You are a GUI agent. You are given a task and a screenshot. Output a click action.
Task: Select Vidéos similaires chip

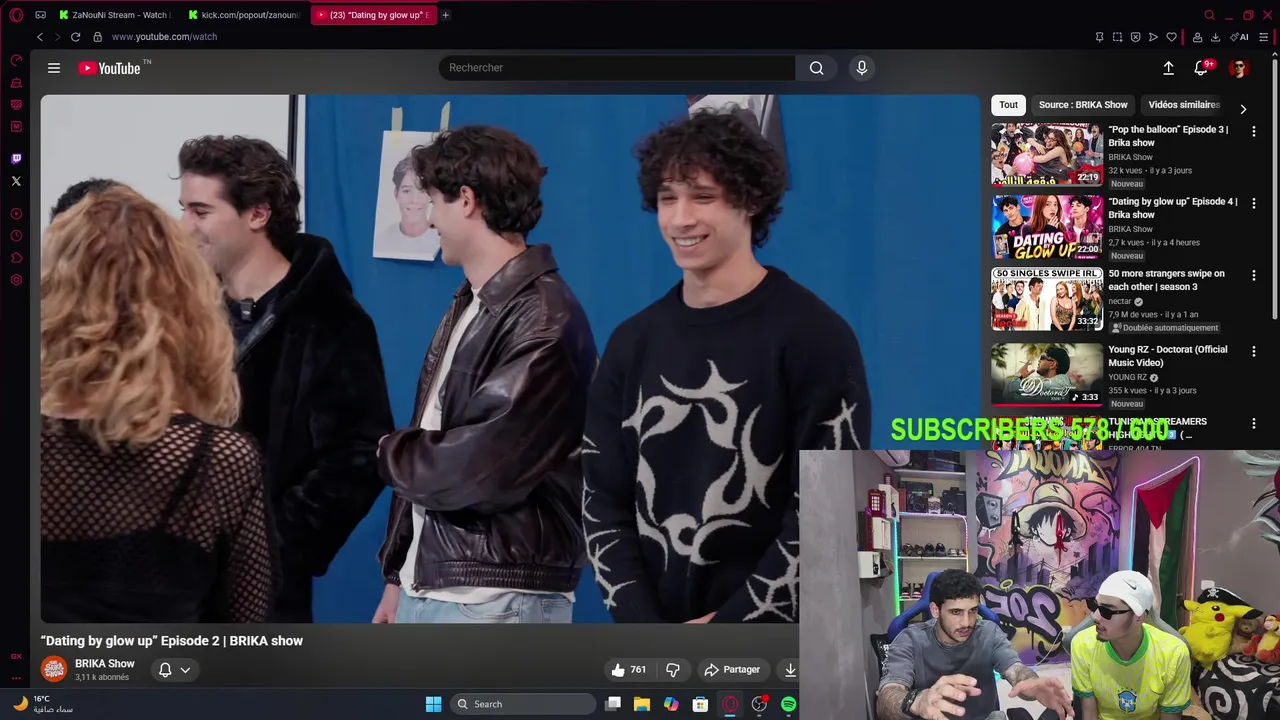(x=1184, y=105)
